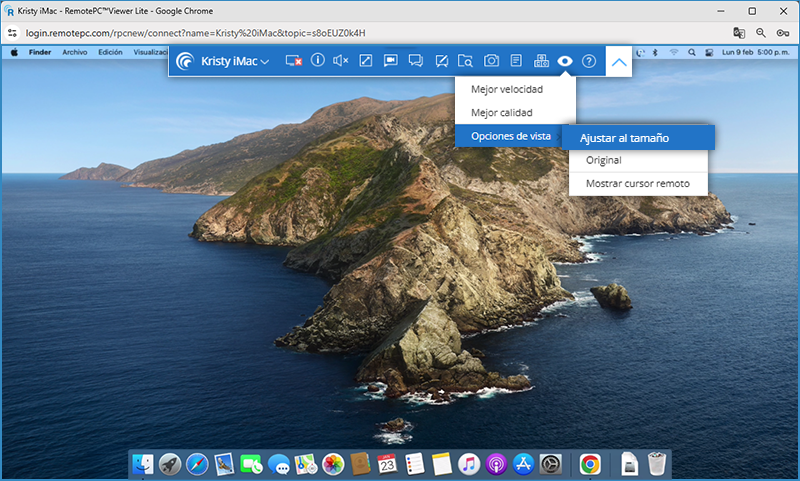Toggle Mostrar cursor remoto
The image size is (800, 481).
638,184
